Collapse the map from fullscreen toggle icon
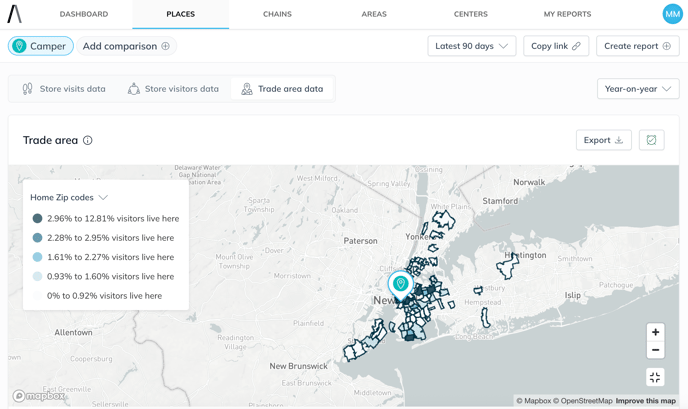The image size is (688, 409). pyautogui.click(x=655, y=377)
